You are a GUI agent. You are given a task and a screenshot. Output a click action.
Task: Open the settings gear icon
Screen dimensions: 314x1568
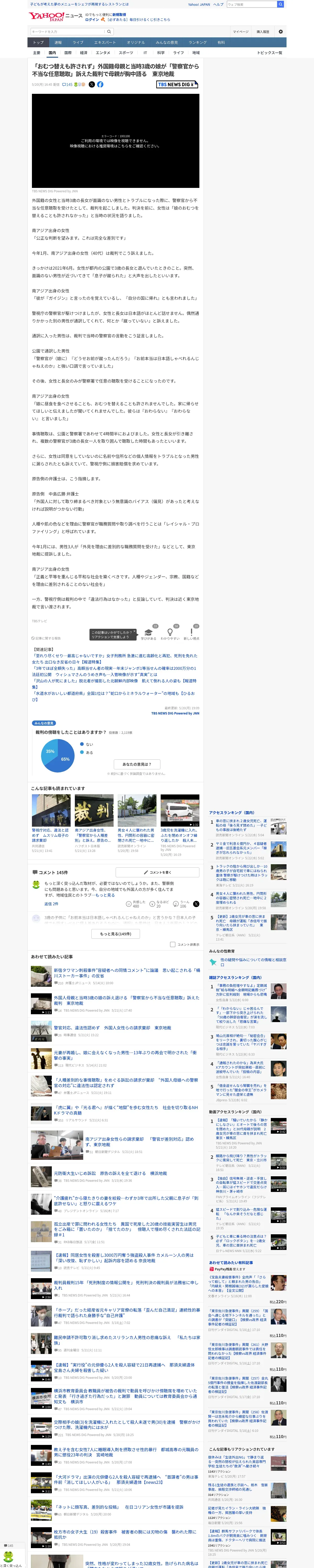[281, 32]
